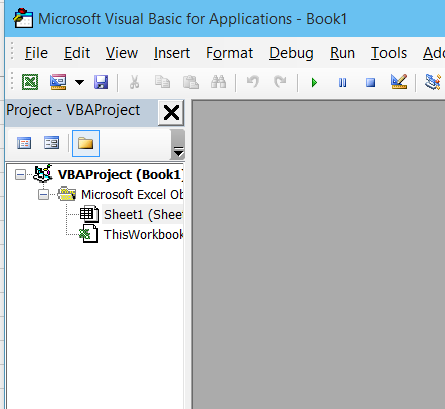Collapse the VBAProject (Book1) node
The width and height of the screenshot is (445, 409).
20,174
